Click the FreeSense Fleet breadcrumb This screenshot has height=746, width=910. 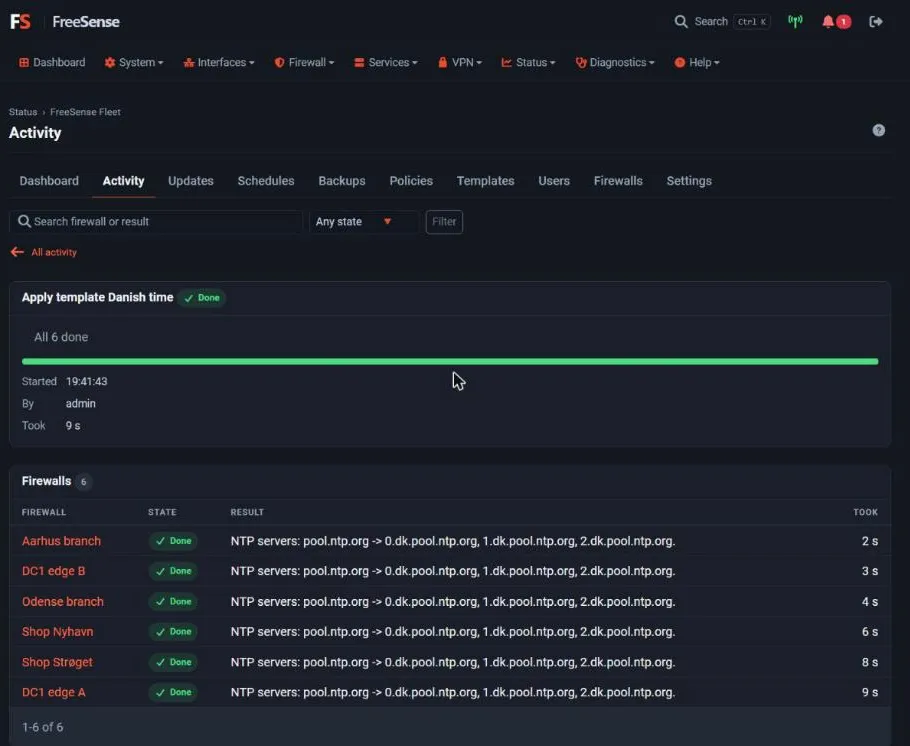pos(85,111)
